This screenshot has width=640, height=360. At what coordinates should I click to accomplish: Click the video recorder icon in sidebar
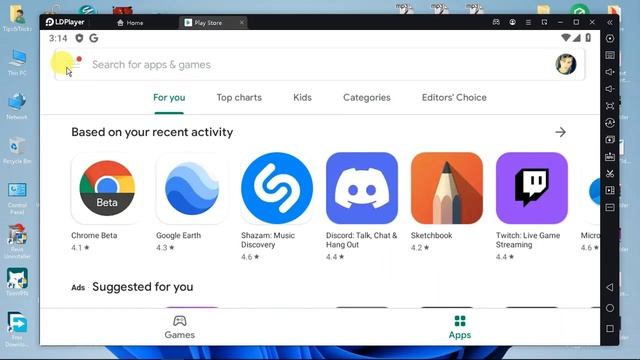click(x=610, y=191)
